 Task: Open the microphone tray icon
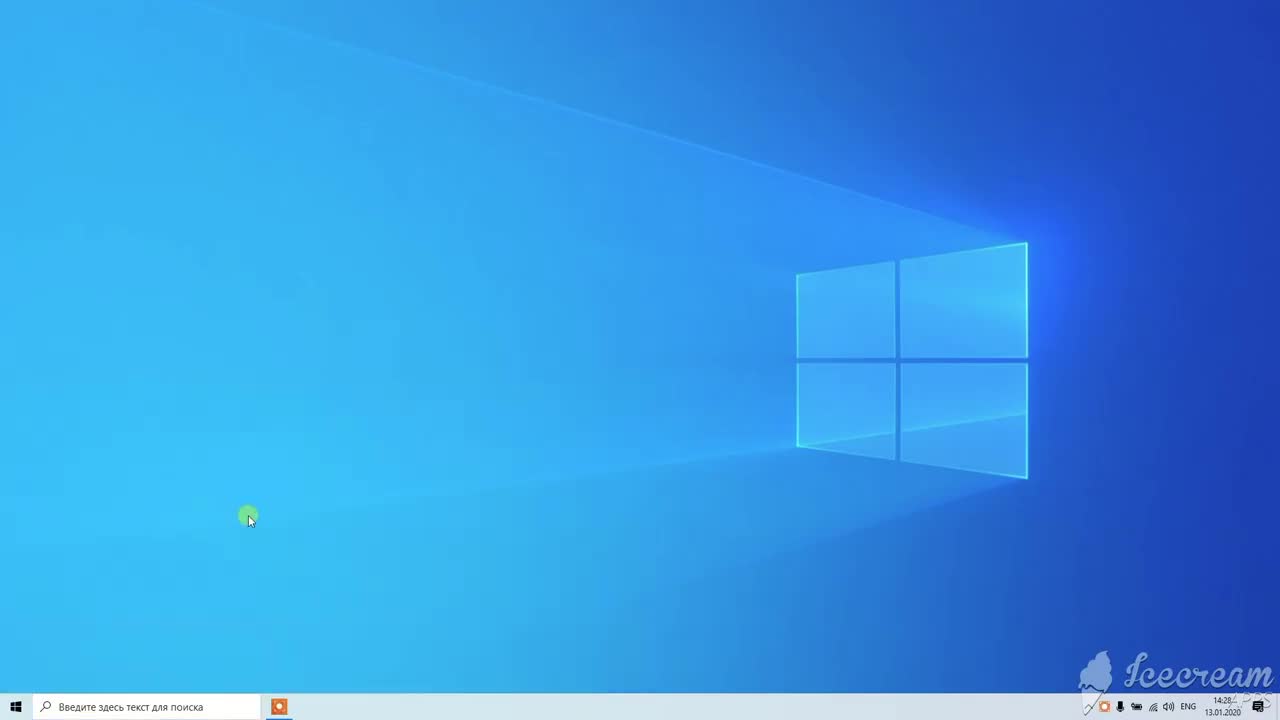[1120, 707]
